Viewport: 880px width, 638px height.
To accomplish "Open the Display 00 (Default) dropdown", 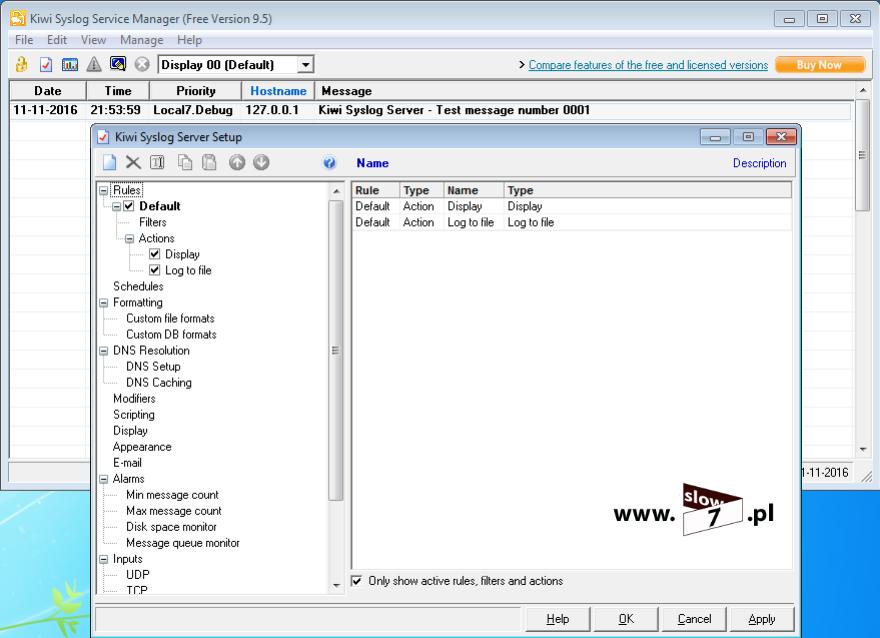I will tap(305, 65).
